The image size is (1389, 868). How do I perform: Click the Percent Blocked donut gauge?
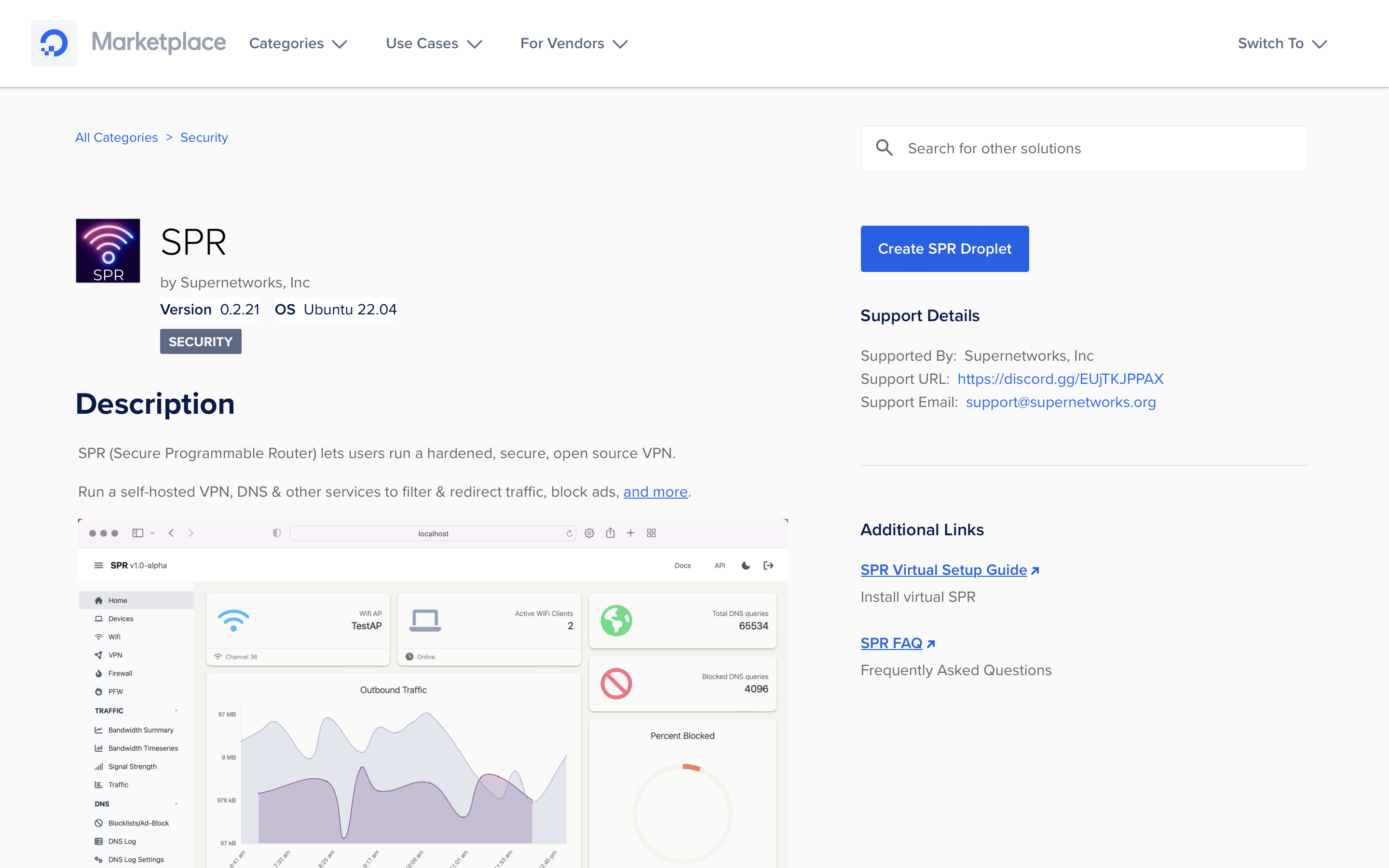point(682,814)
